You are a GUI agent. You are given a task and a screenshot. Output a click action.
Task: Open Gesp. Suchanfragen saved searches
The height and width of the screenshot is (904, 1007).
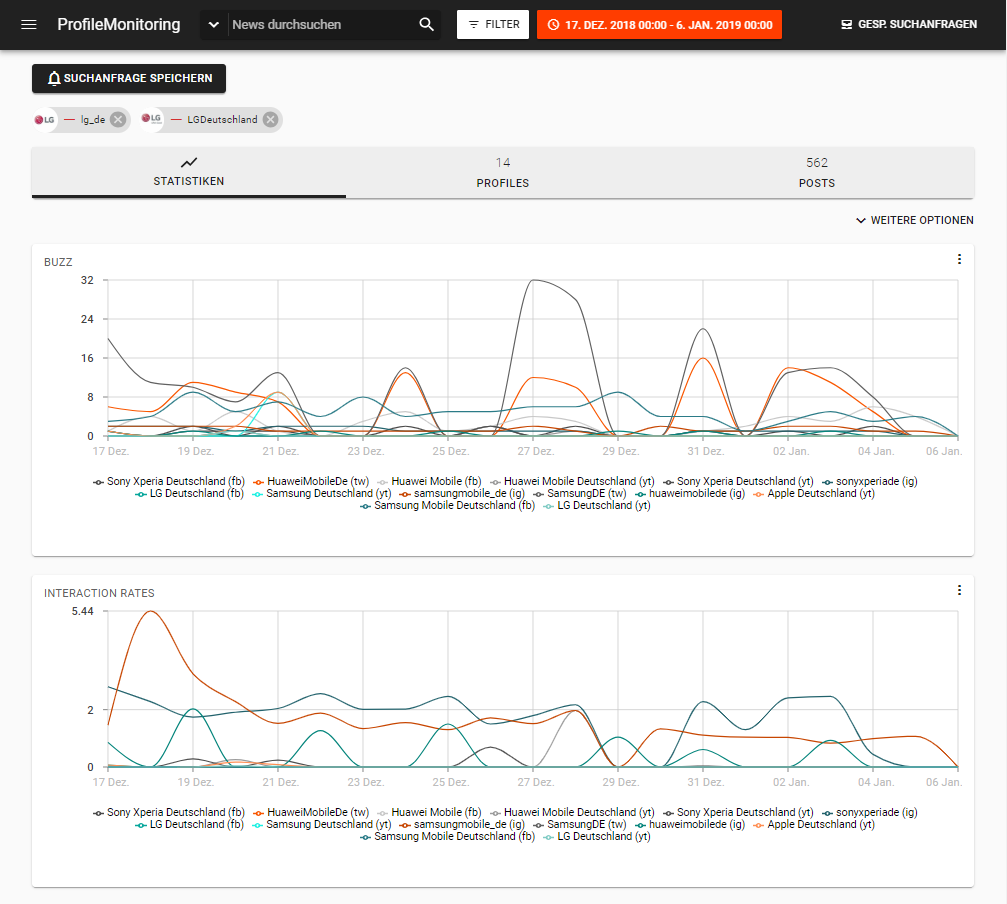click(x=909, y=24)
